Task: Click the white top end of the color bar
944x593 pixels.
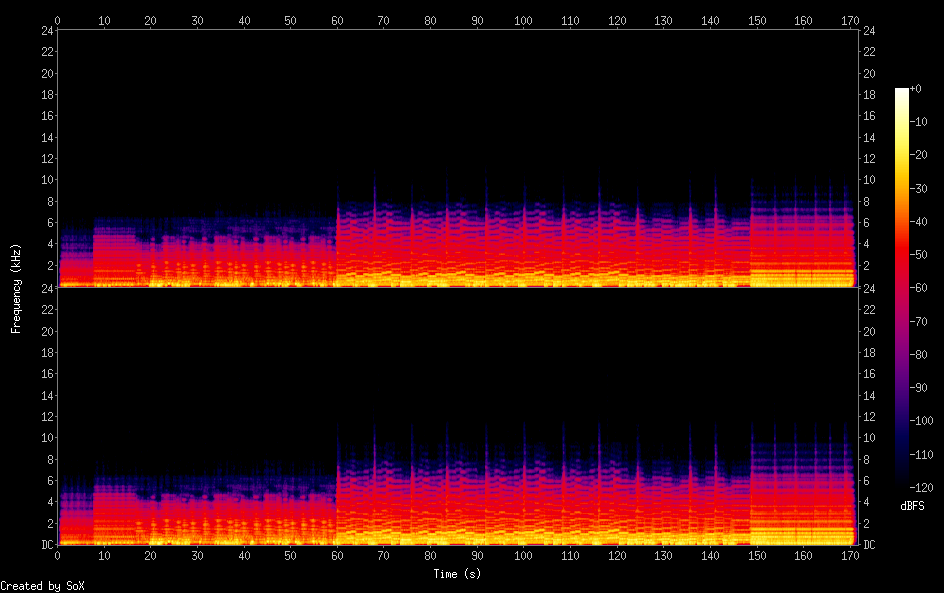Action: click(902, 92)
